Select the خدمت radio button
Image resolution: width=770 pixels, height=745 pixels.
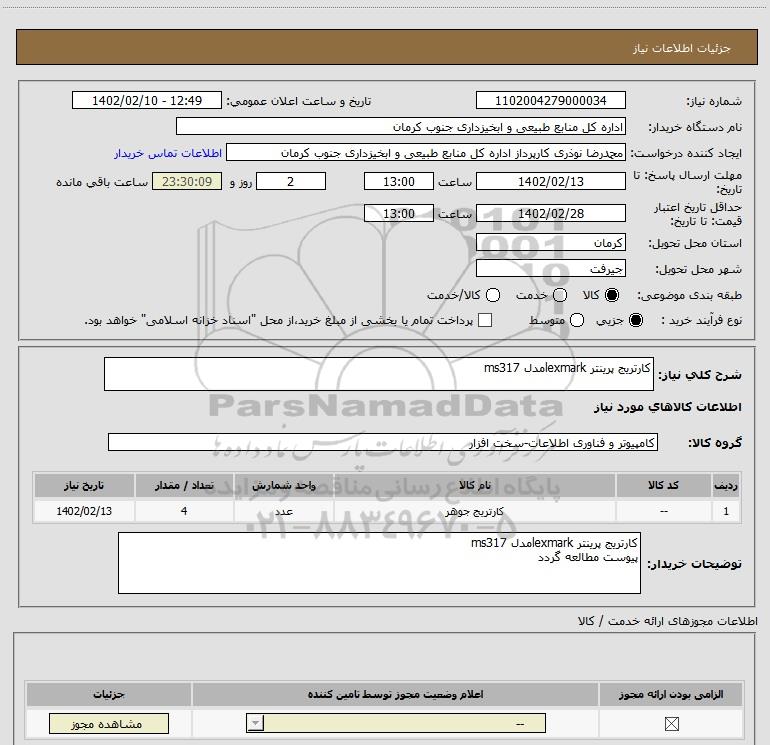(x=560, y=295)
